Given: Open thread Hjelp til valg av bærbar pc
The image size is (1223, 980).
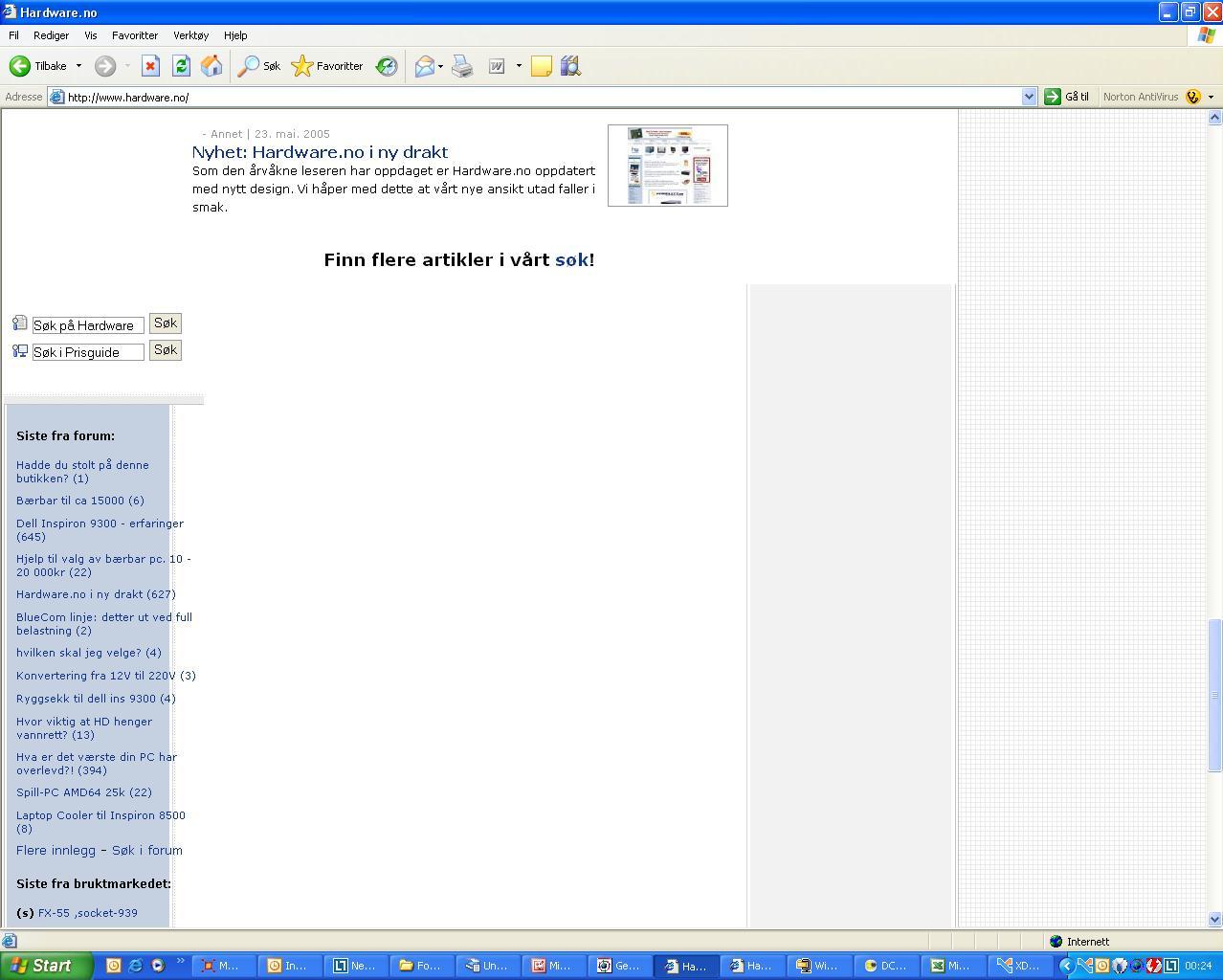Looking at the screenshot, I should 103,566.
